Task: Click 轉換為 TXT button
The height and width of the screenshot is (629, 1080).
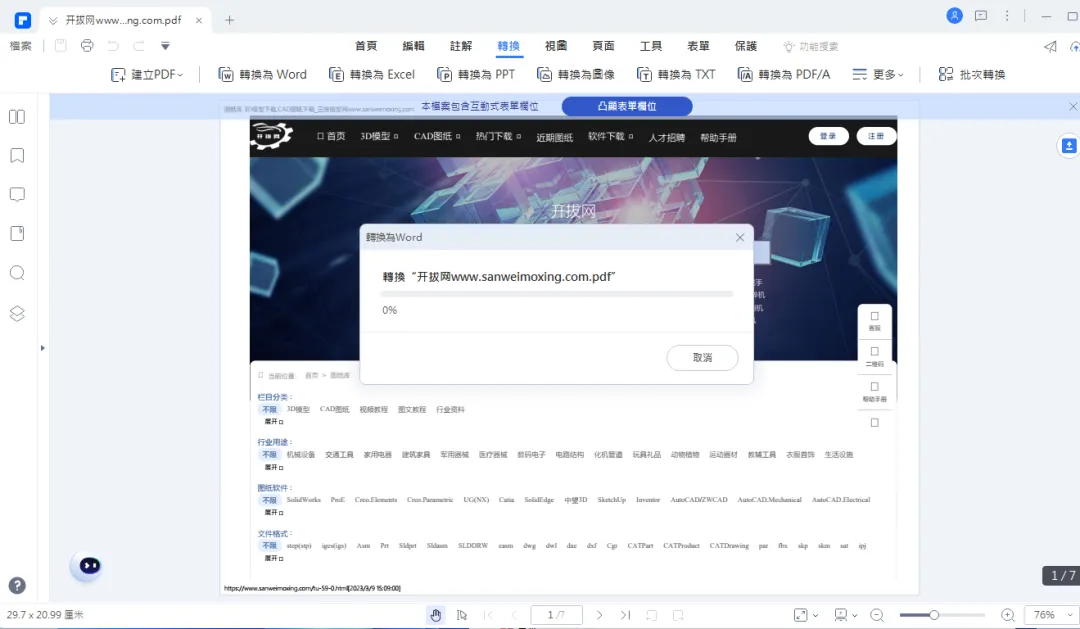Action: click(x=676, y=74)
